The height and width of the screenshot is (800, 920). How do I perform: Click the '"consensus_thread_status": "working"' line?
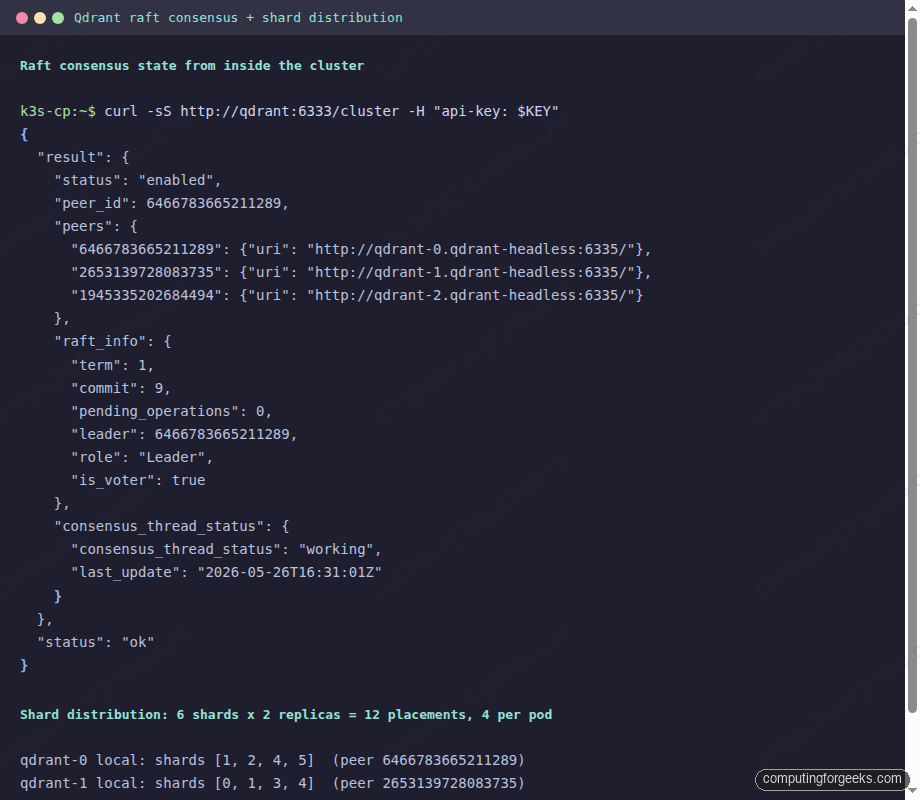tap(226, 549)
